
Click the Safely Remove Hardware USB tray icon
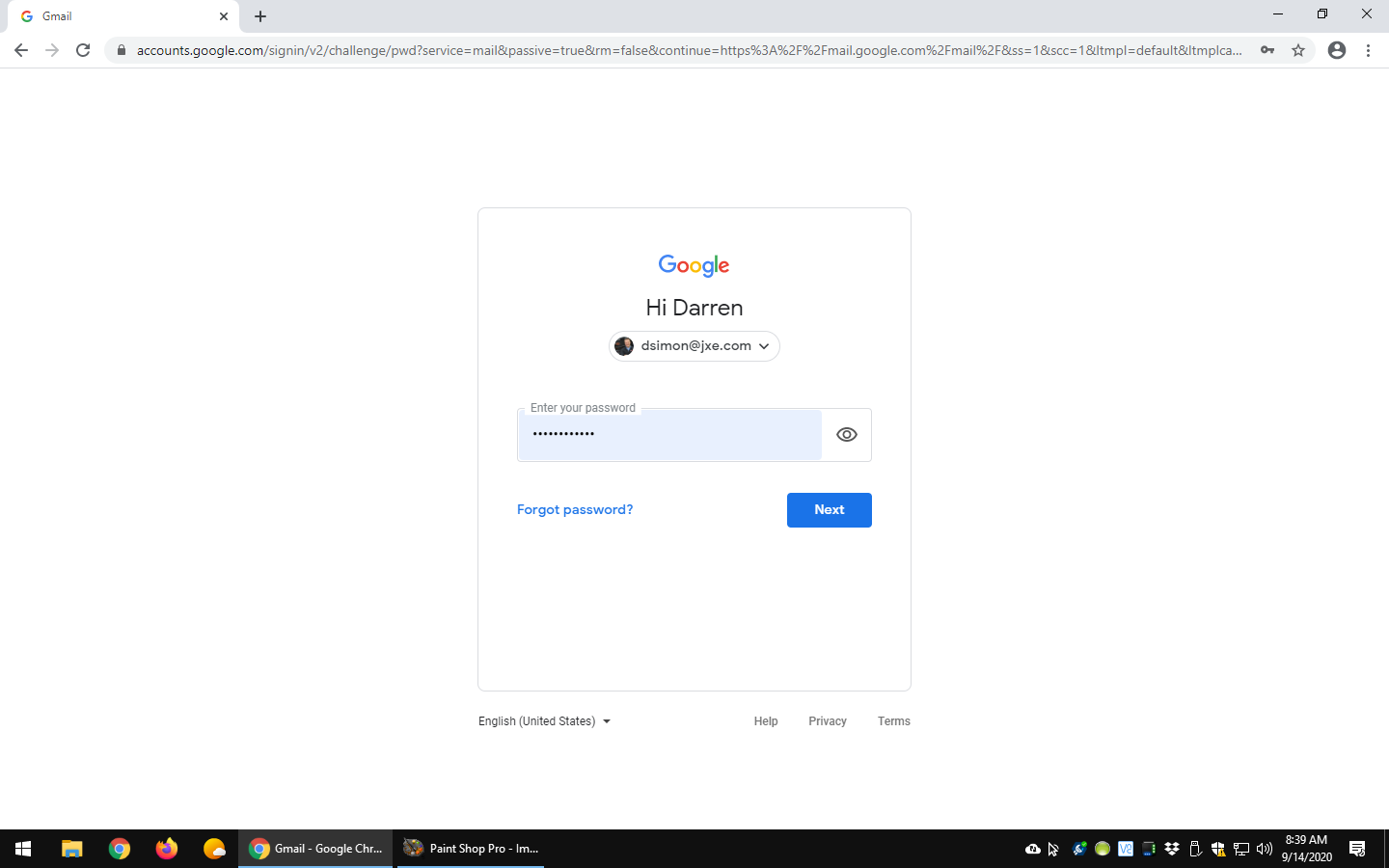click(1195, 849)
